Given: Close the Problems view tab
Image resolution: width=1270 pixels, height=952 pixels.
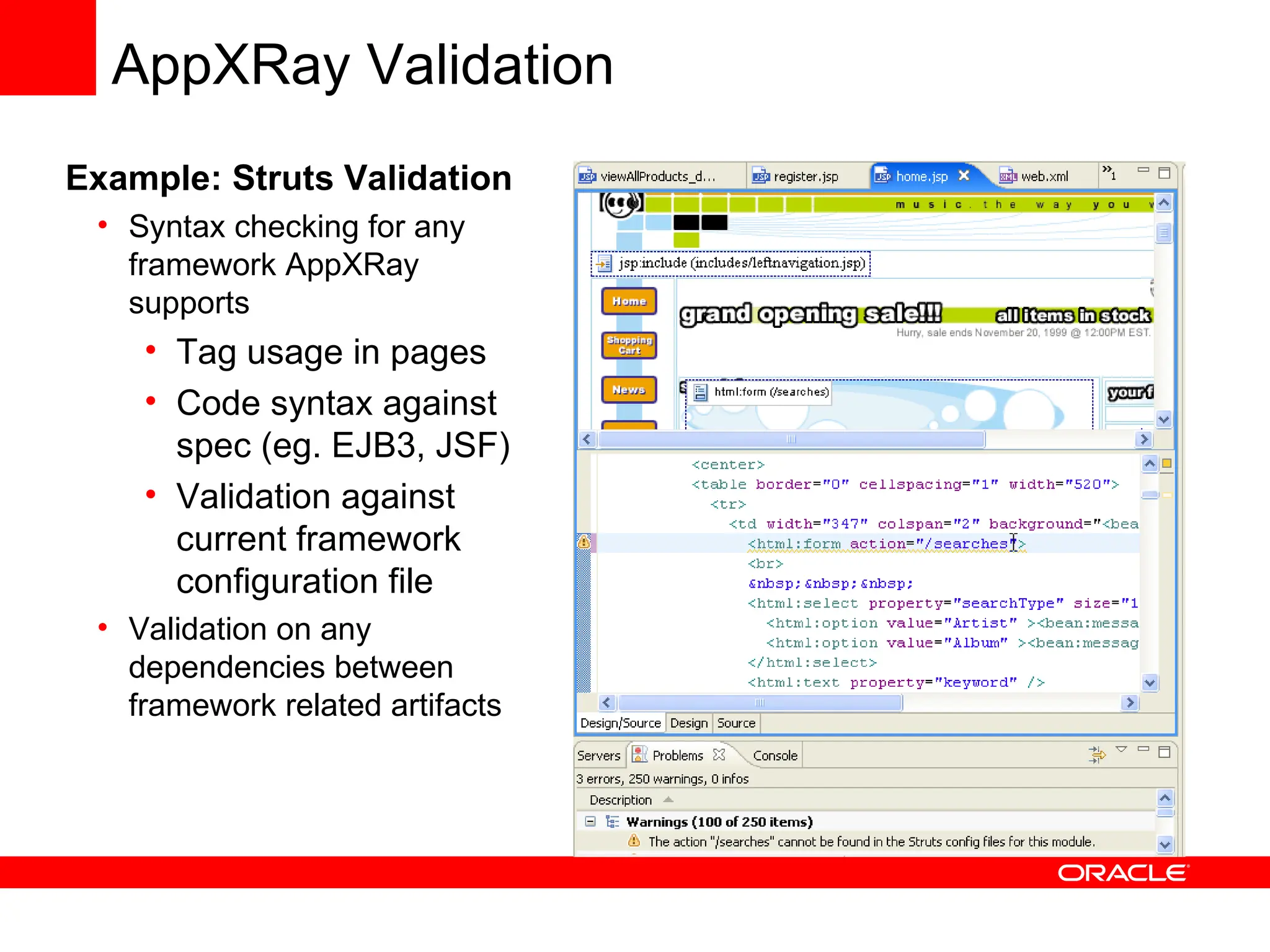Looking at the screenshot, I should point(719,755).
